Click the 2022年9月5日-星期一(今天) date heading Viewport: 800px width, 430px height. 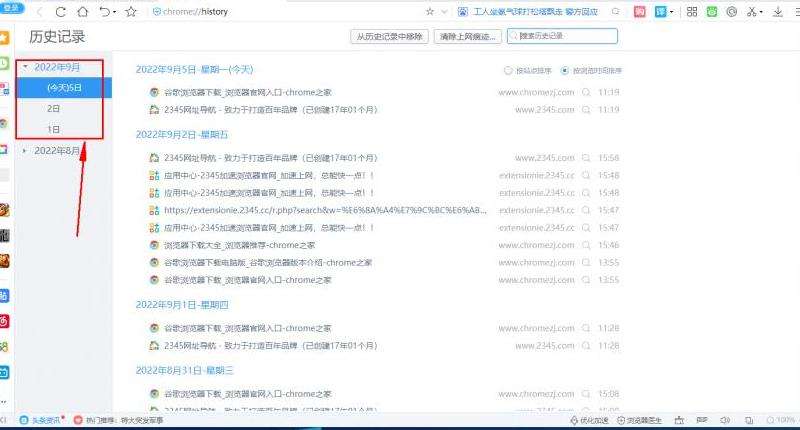[194, 69]
